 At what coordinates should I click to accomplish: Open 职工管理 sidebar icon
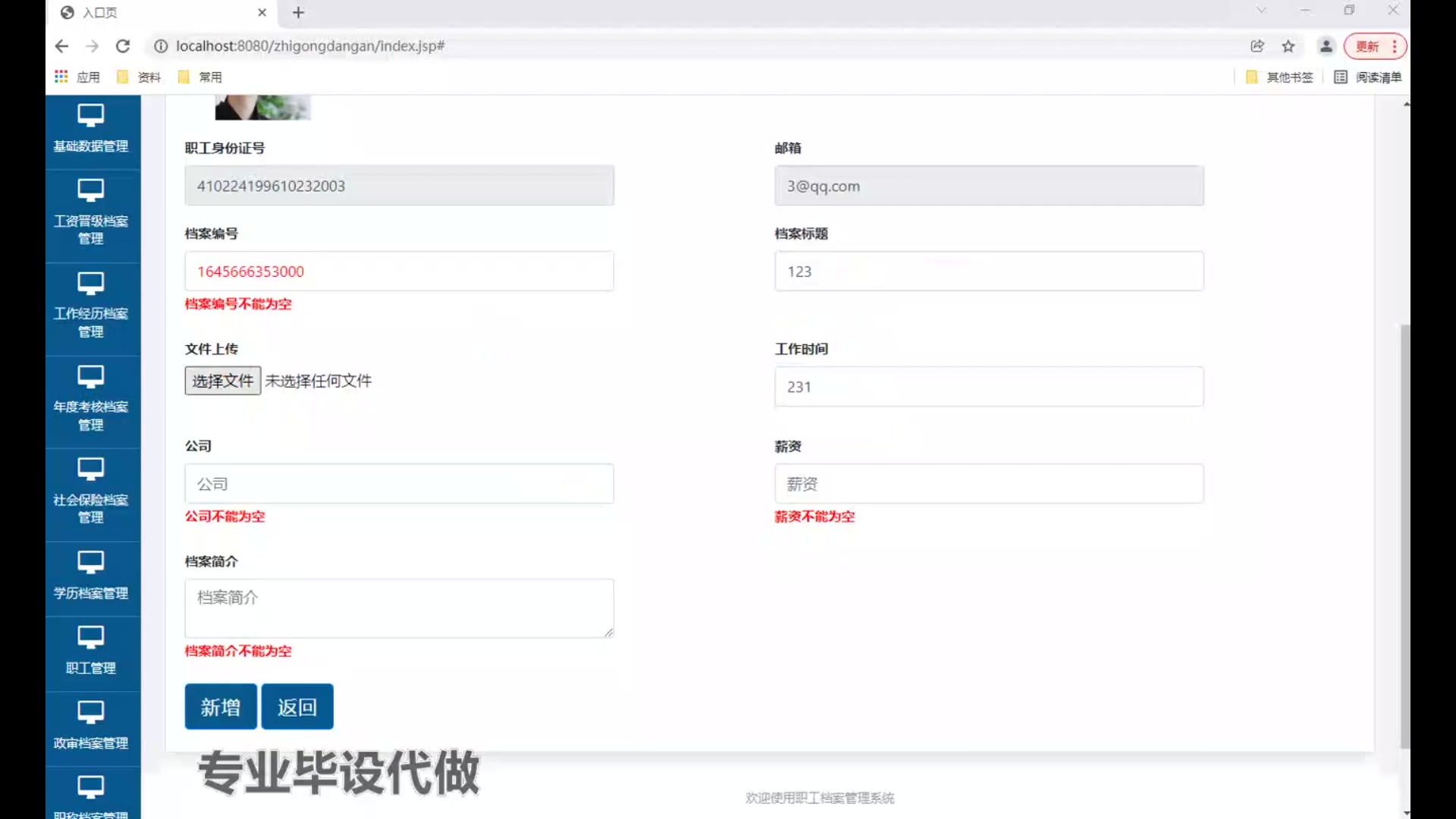[x=90, y=637]
